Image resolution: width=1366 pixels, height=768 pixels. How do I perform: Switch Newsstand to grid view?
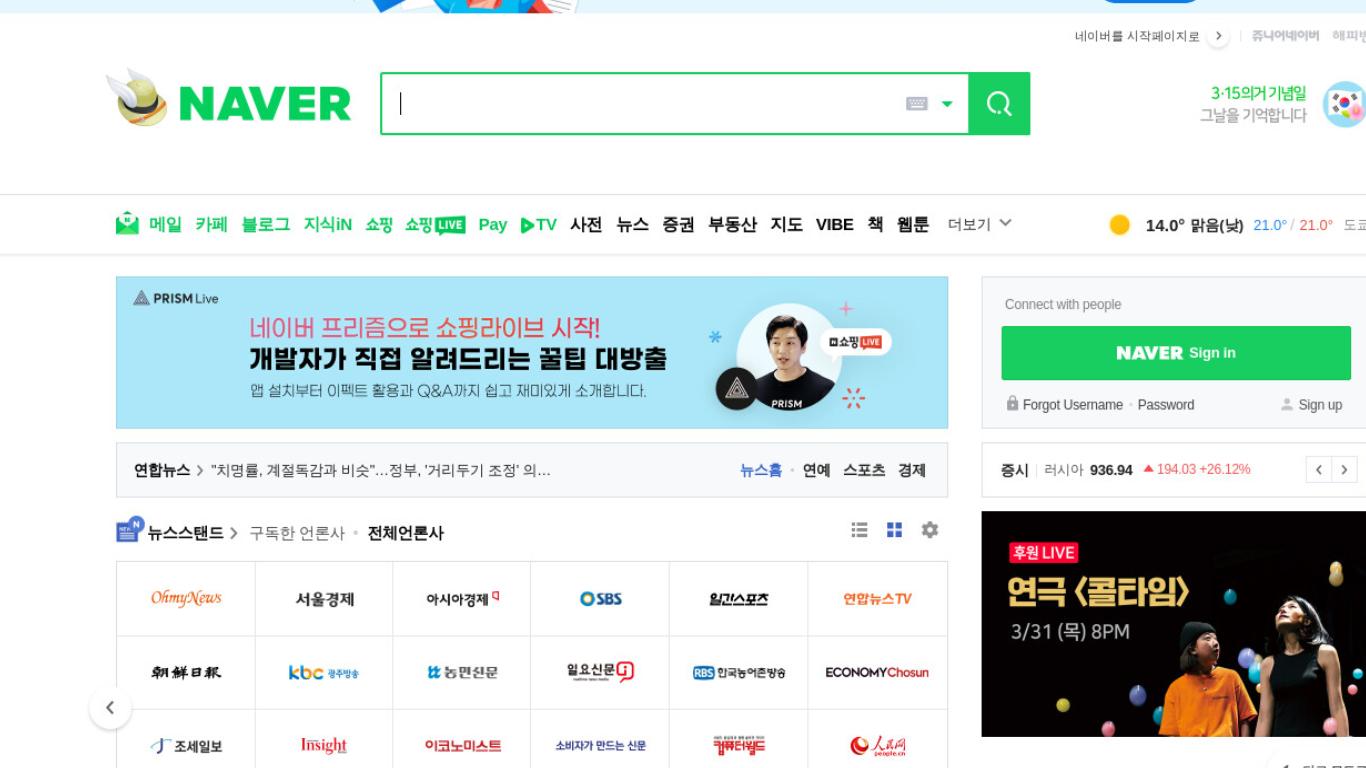tap(894, 530)
